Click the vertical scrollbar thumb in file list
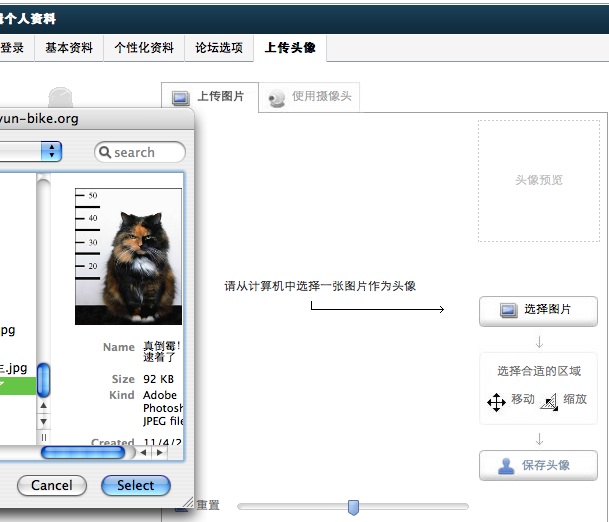 [x=43, y=380]
